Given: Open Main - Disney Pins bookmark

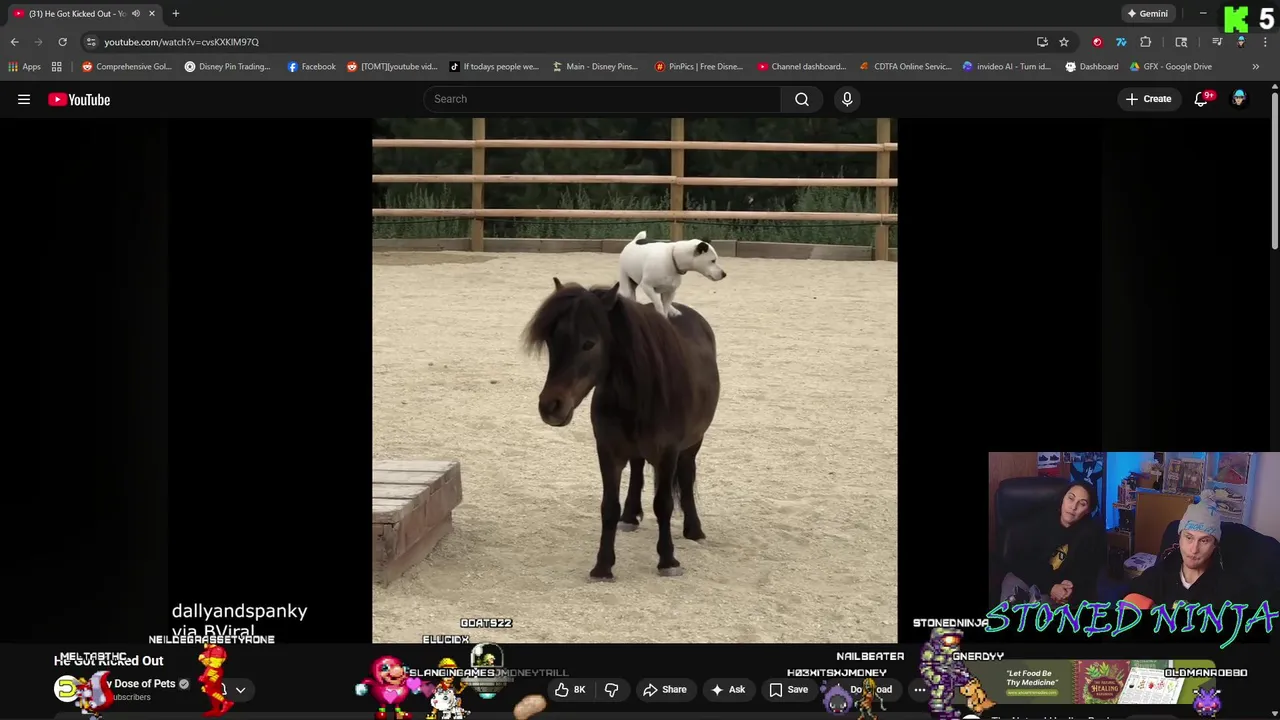Looking at the screenshot, I should point(595,67).
